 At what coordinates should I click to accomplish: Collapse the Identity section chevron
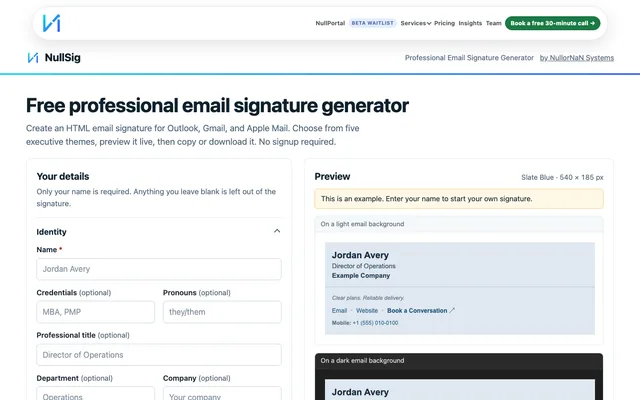pos(277,231)
